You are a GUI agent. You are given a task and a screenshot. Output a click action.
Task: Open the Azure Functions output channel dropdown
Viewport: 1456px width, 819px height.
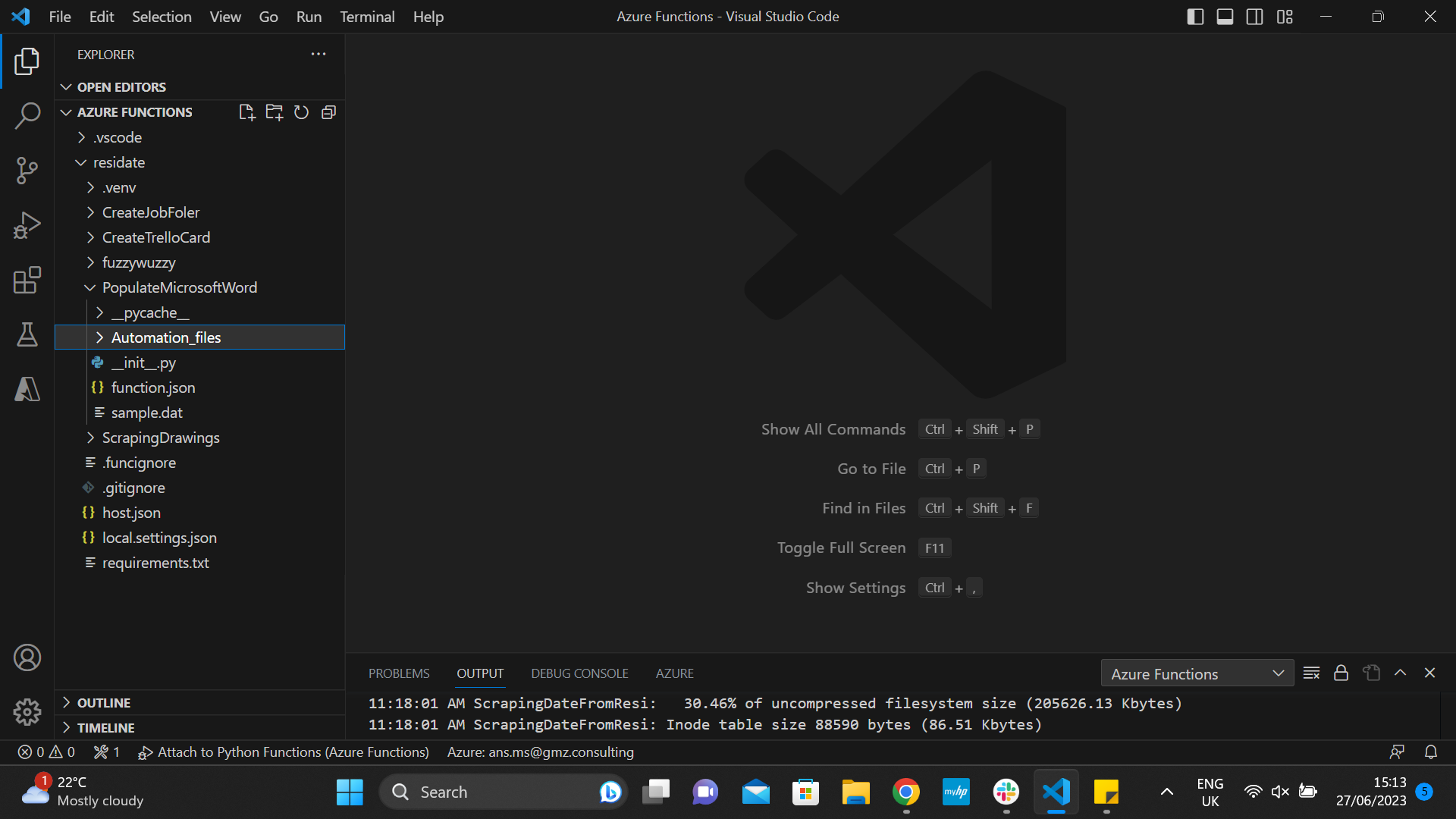1197,673
